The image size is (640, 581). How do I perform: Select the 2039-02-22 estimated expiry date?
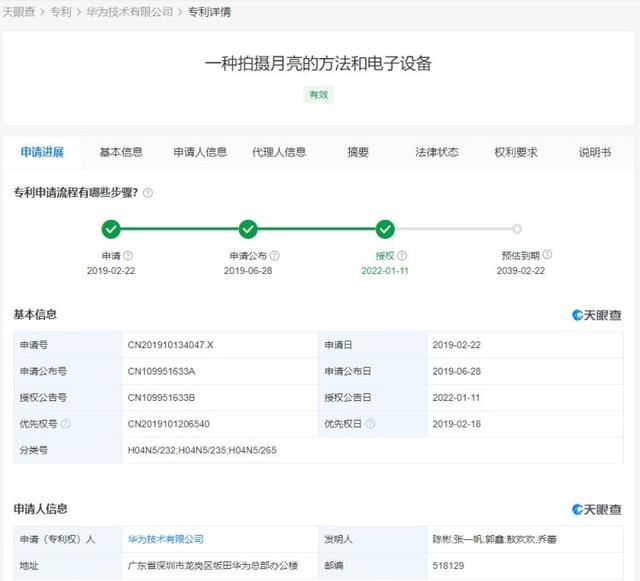point(521,271)
